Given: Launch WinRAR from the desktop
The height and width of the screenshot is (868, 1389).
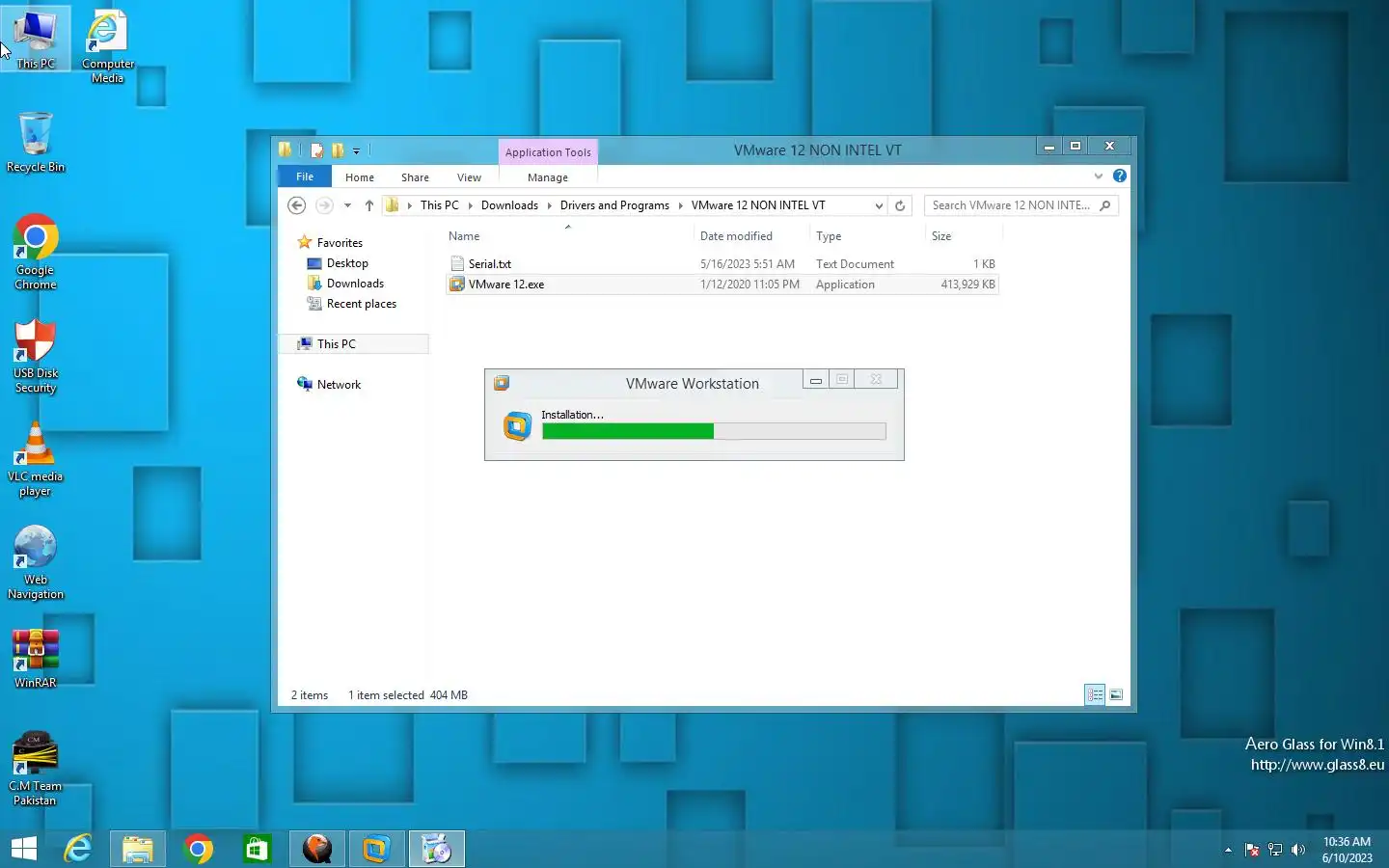Looking at the screenshot, I should click(36, 658).
